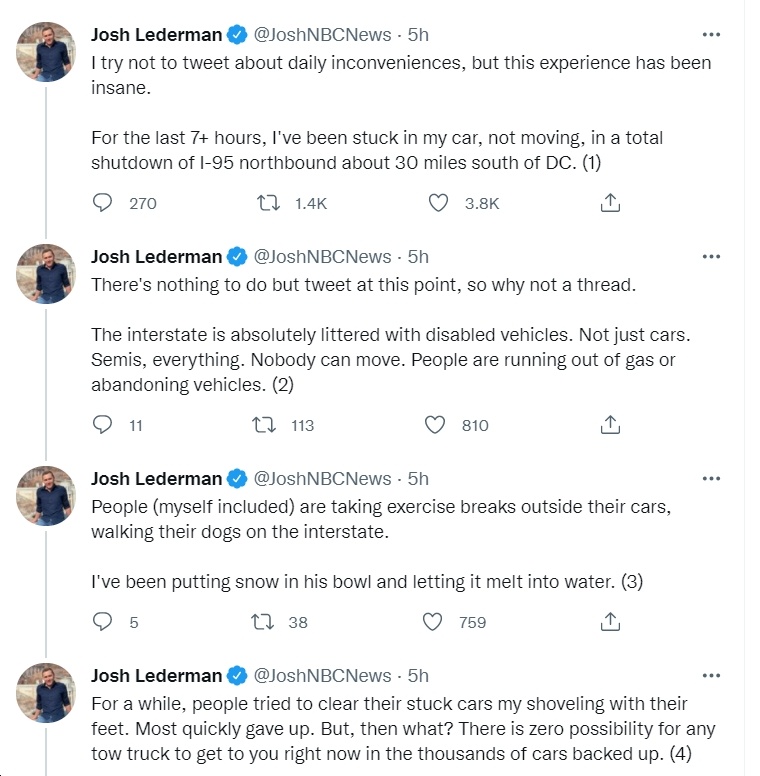Image resolution: width=760 pixels, height=776 pixels.
Task: Open more options on the fourth tweet
Action: [711, 676]
